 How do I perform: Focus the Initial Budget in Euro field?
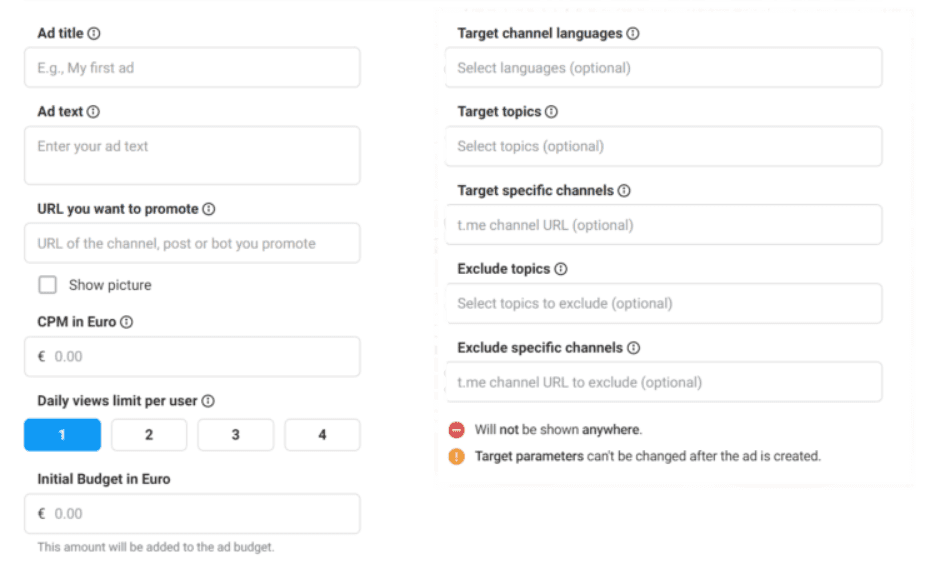click(192, 513)
